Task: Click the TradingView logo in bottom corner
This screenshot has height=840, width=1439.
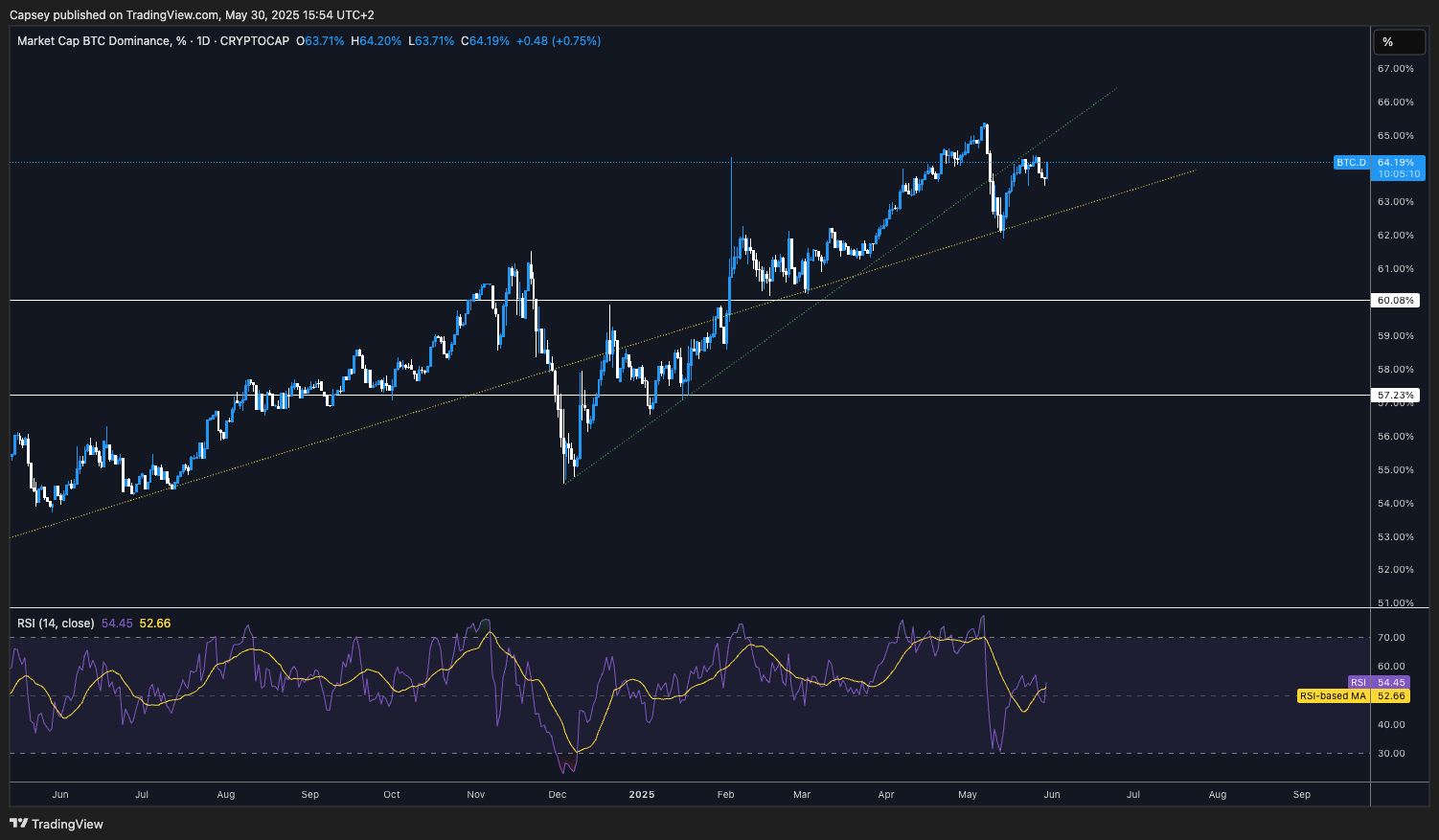Action: coord(57,824)
